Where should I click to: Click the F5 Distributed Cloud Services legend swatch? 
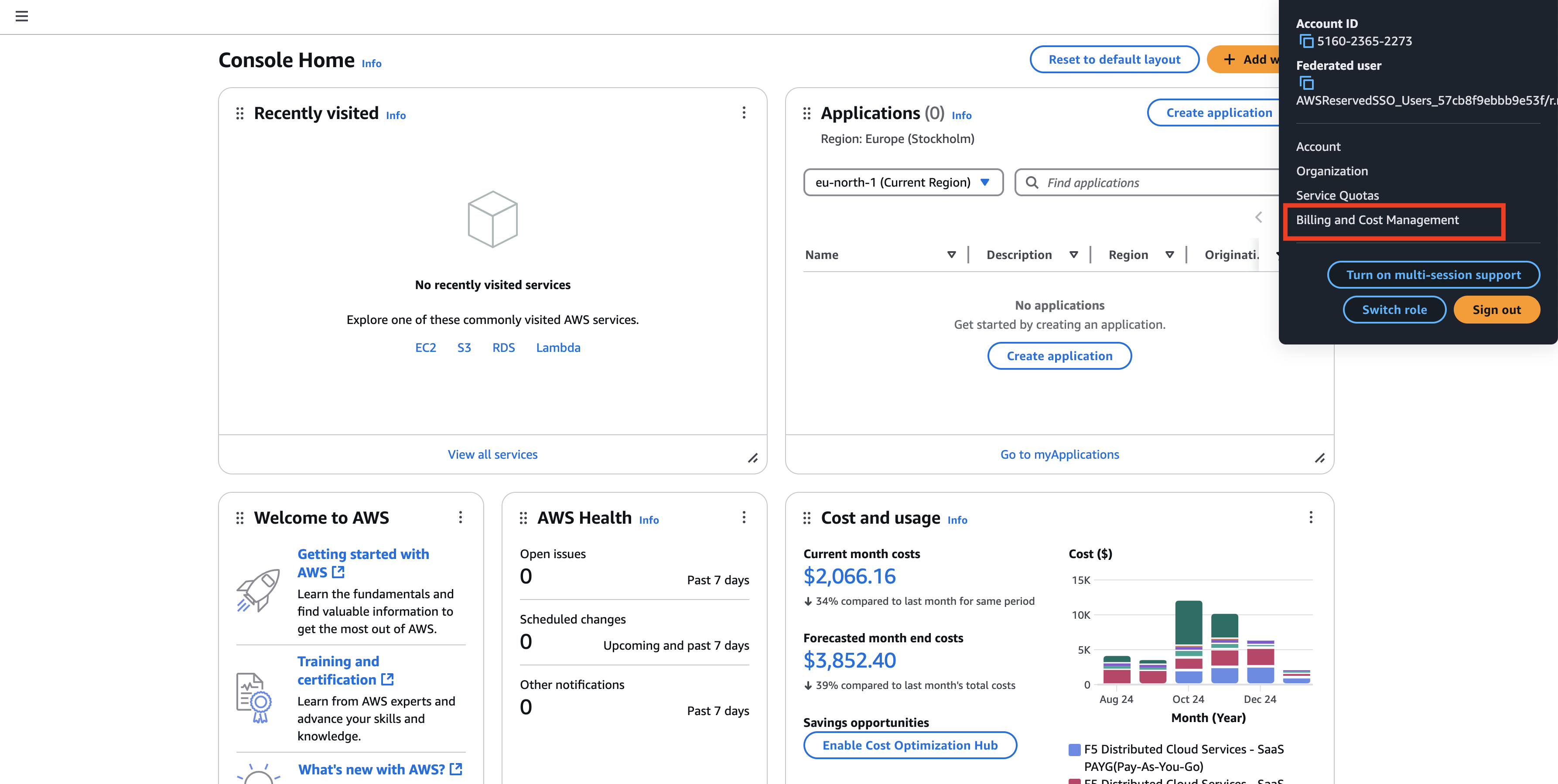tap(1075, 749)
